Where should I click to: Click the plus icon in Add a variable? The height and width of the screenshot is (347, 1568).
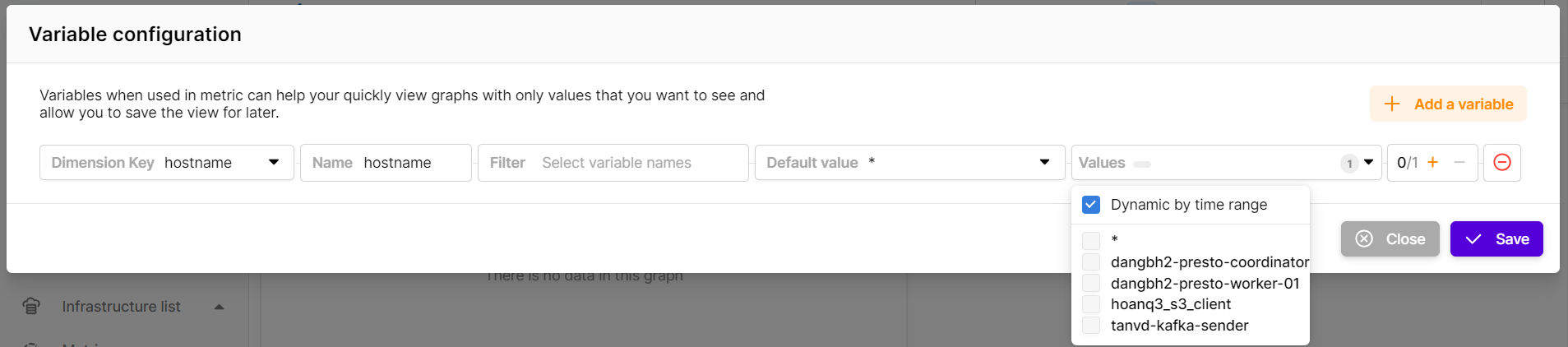pyautogui.click(x=1392, y=104)
